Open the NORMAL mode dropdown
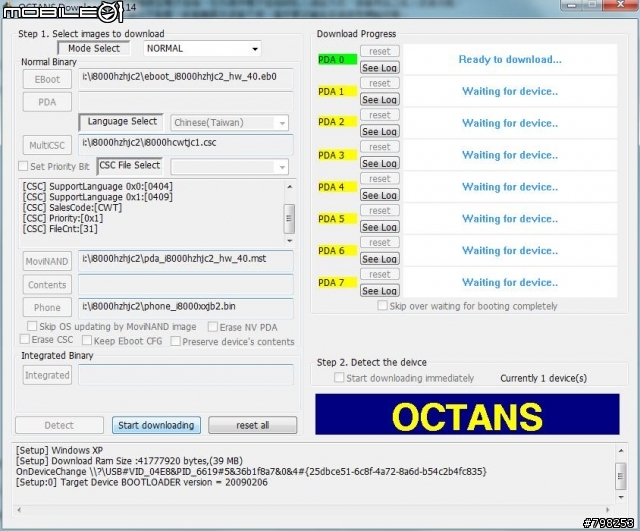This screenshot has width=640, height=531. (202, 48)
